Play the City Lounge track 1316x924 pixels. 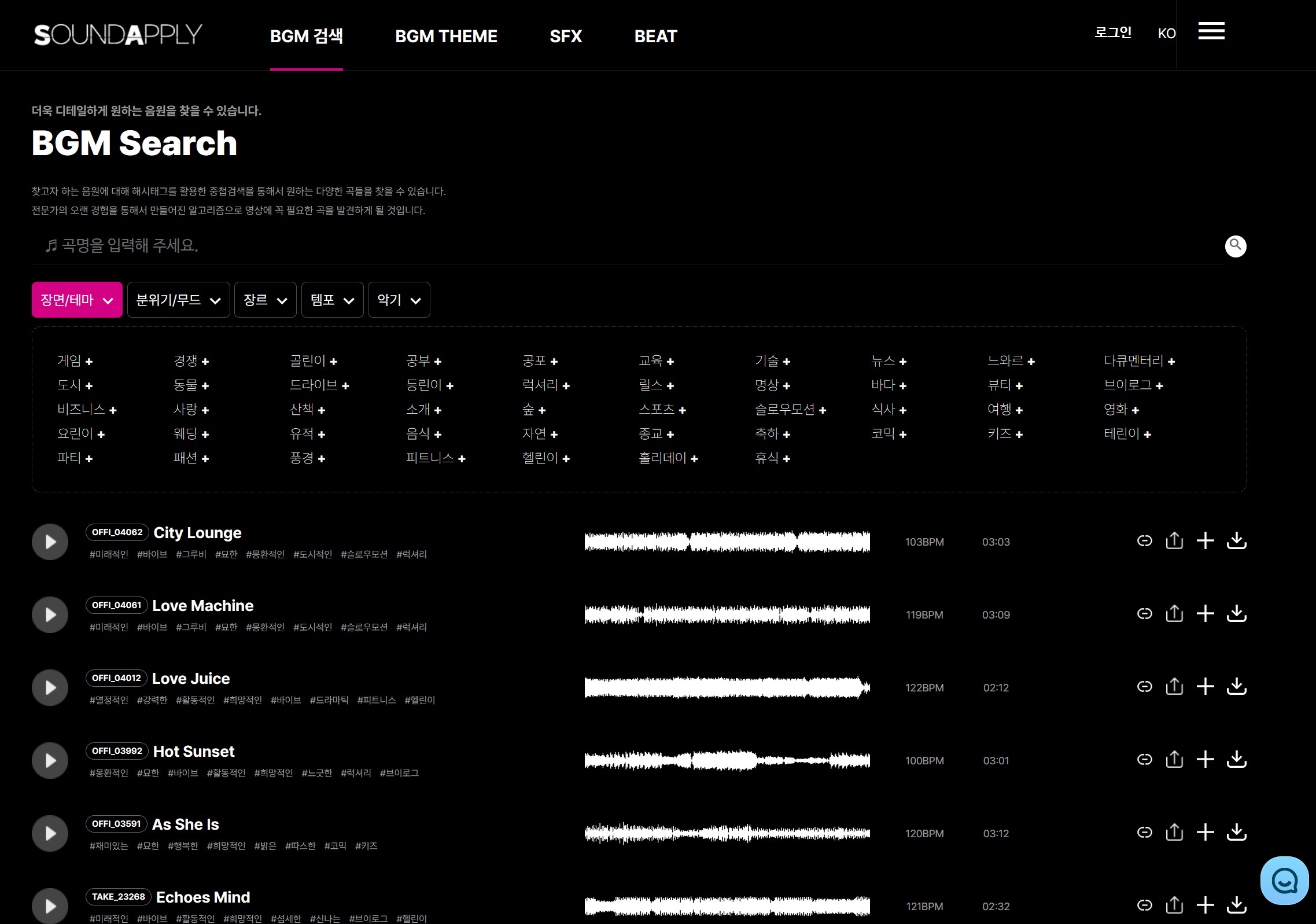pos(50,542)
